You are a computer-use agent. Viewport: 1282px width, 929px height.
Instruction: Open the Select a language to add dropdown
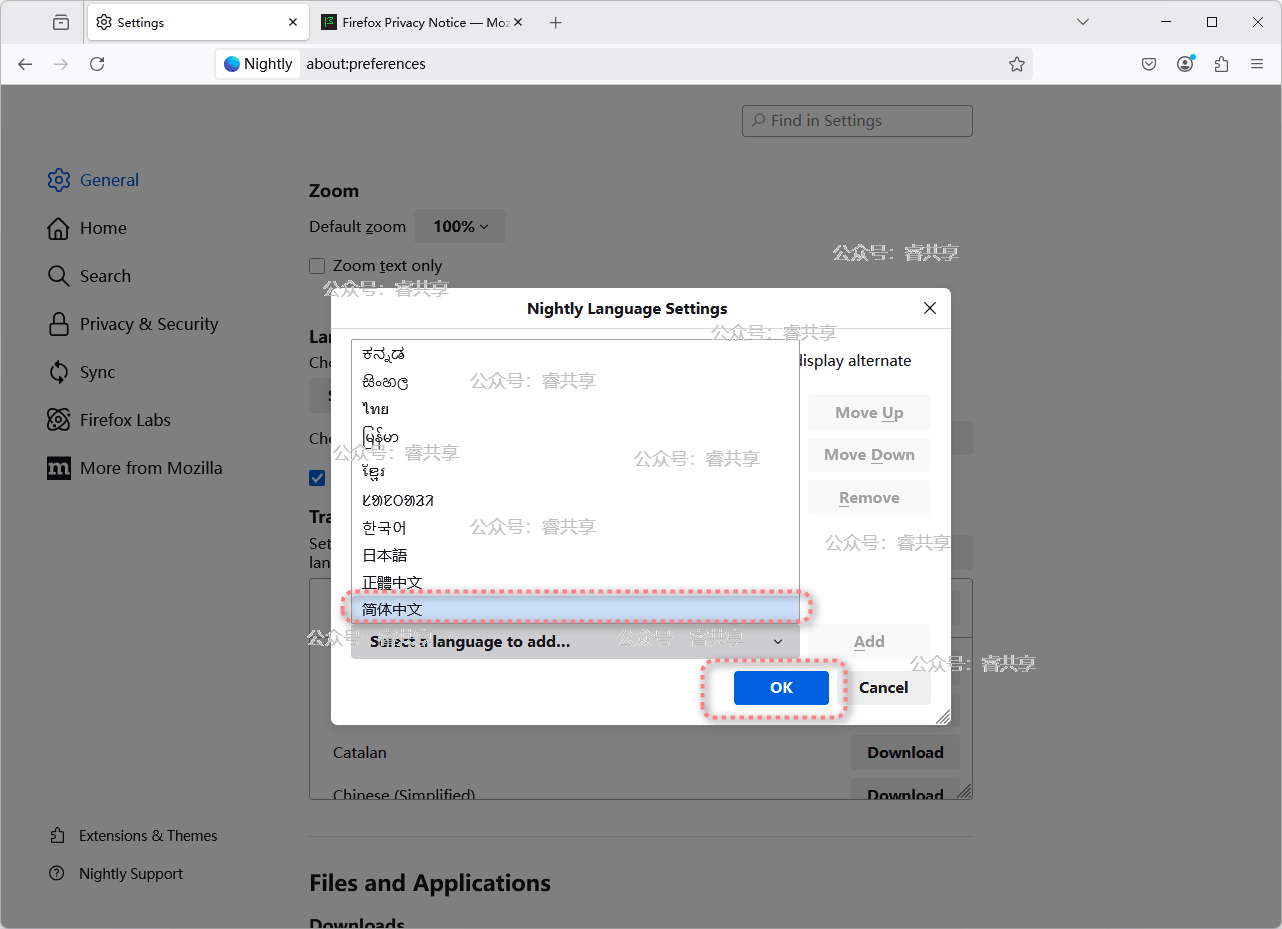pyautogui.click(x=575, y=642)
